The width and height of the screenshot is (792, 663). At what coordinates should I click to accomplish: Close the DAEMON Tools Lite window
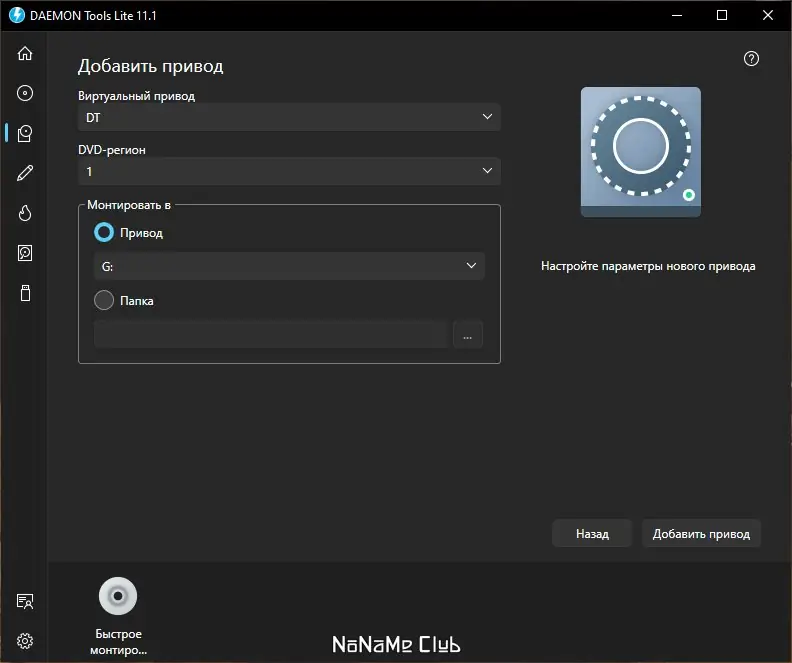(768, 15)
